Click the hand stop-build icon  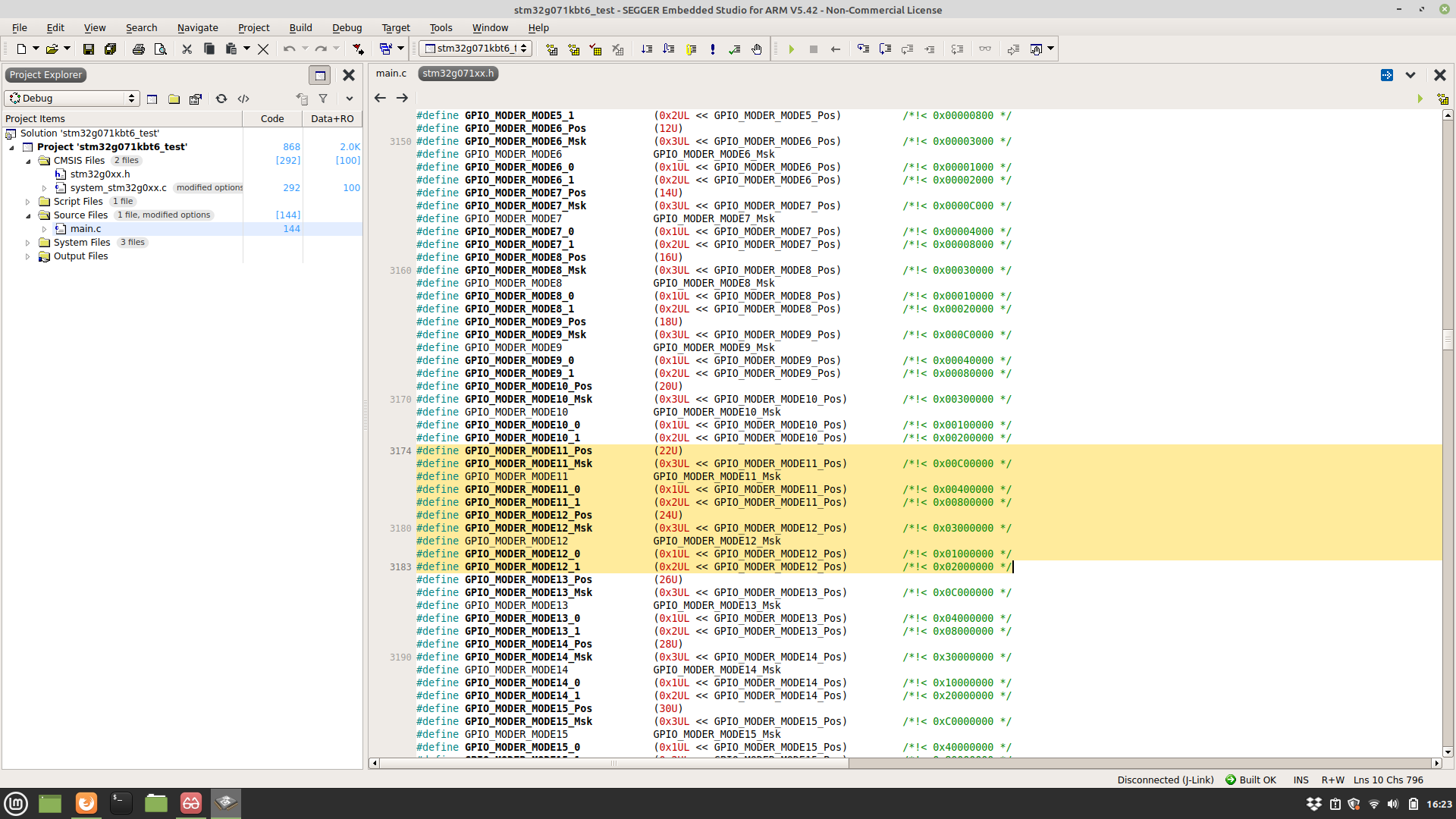tap(756, 49)
